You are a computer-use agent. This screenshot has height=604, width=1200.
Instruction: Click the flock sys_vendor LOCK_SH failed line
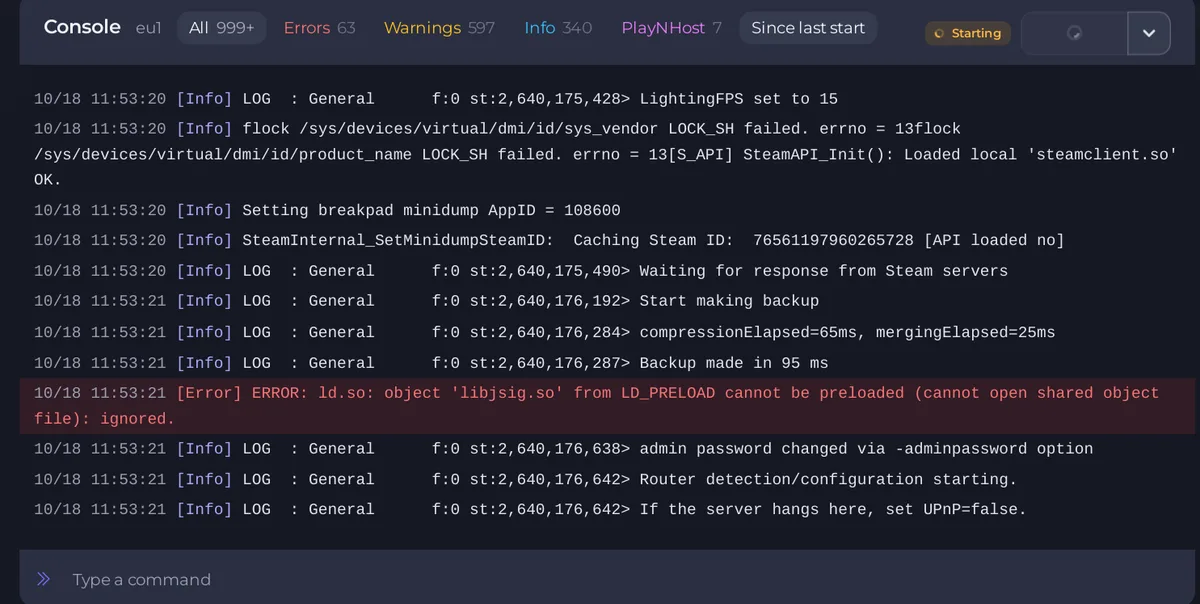click(x=606, y=154)
